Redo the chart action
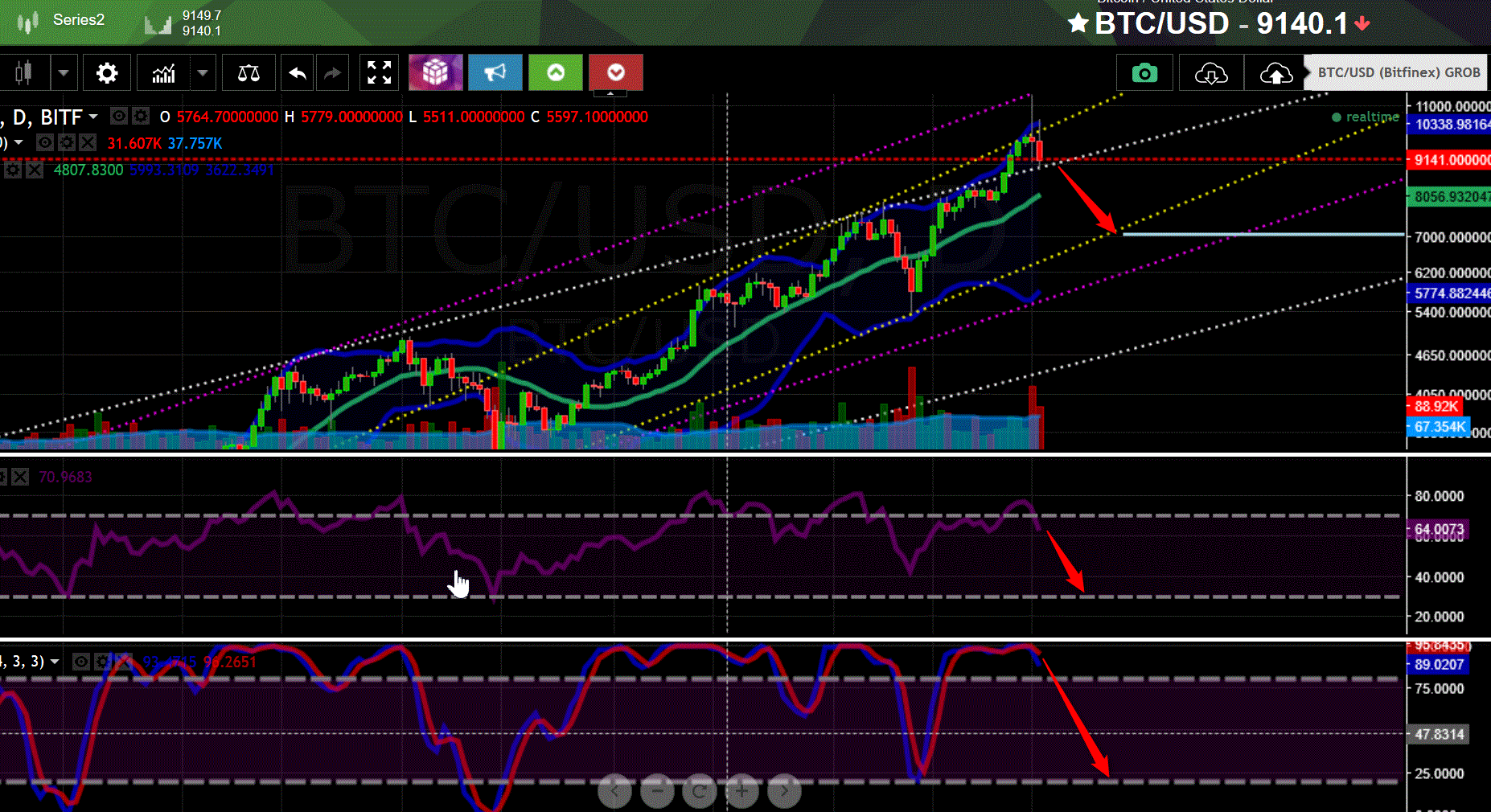Viewport: 1491px width, 812px height. 332,73
